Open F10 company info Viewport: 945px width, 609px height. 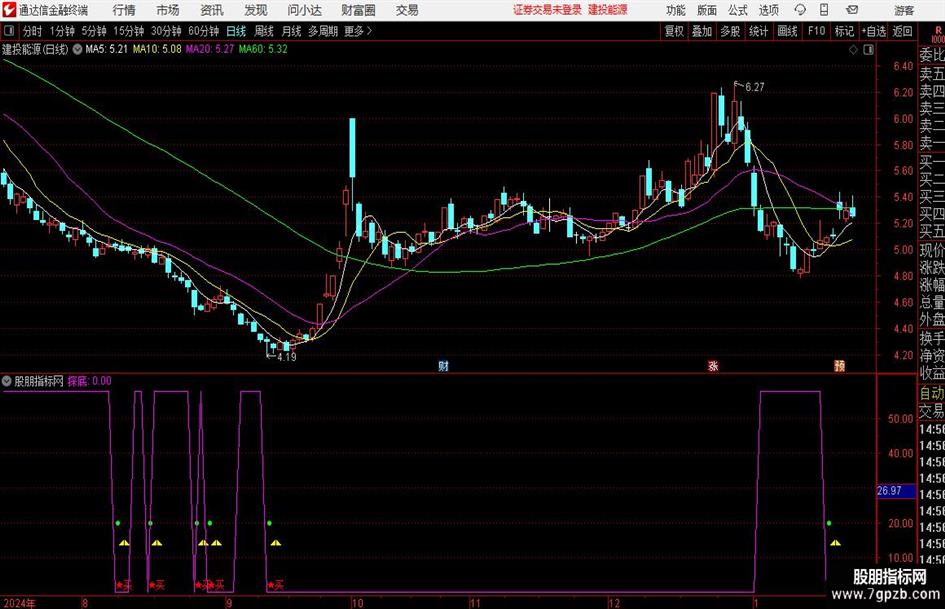tap(817, 31)
